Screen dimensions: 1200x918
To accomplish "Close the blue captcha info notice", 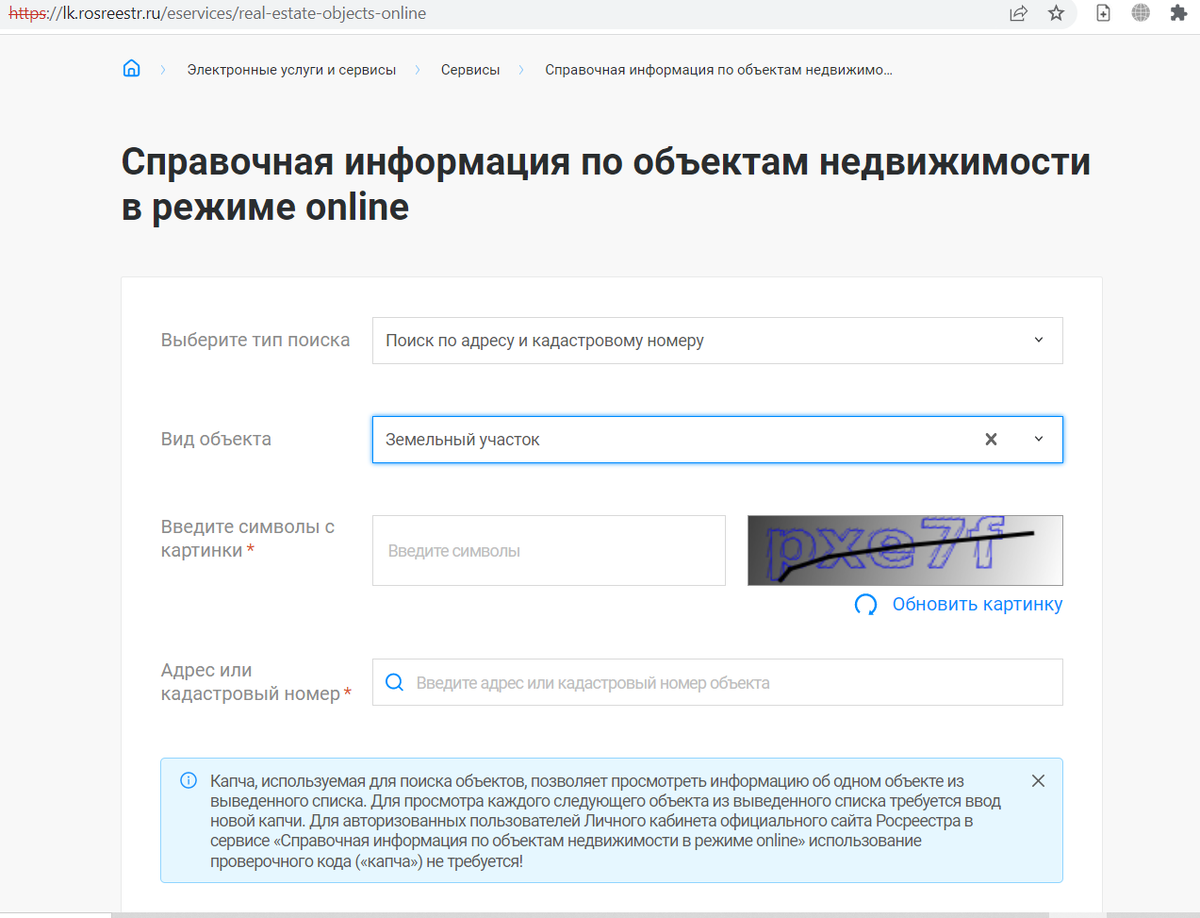I will point(1038,781).
